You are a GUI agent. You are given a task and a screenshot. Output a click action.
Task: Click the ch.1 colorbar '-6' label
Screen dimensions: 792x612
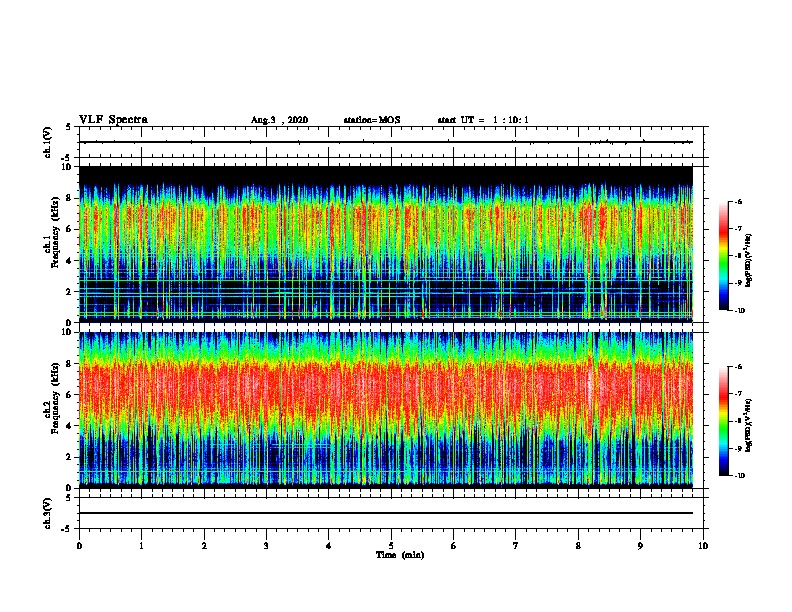[x=738, y=201]
